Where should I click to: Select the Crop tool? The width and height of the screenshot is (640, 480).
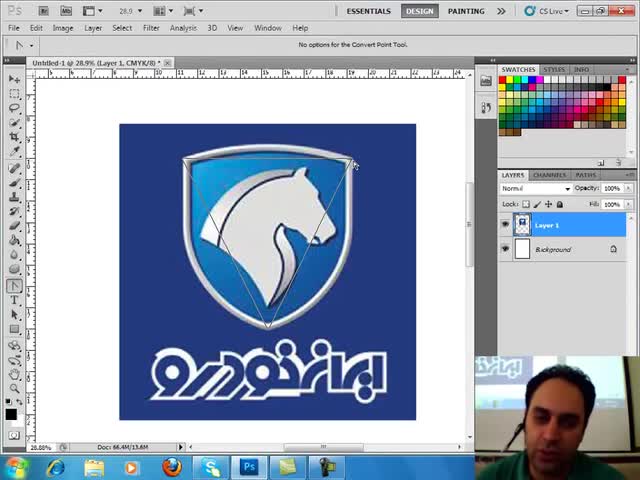point(14,137)
